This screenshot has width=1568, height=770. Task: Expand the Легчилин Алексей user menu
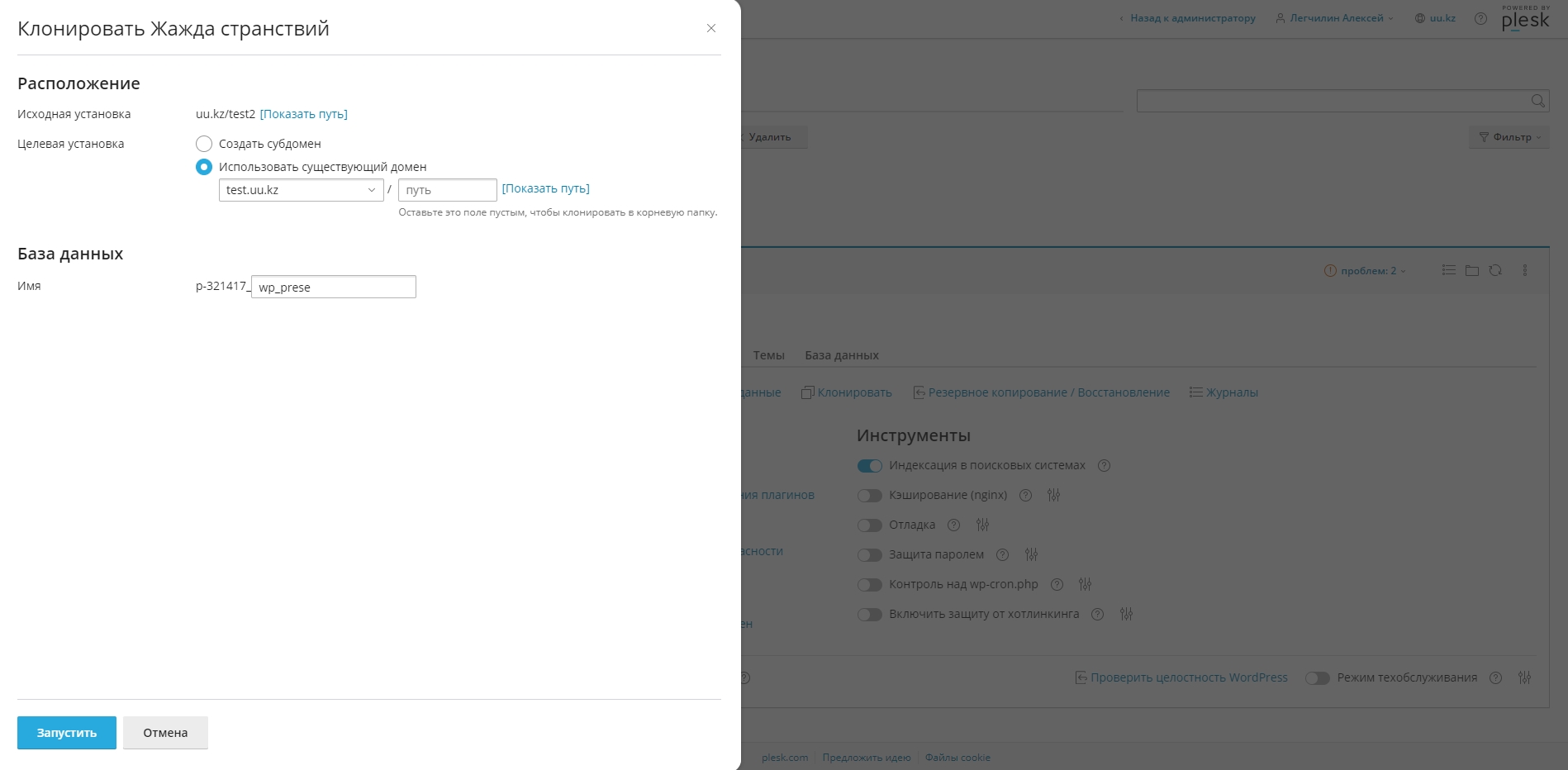(x=1335, y=18)
